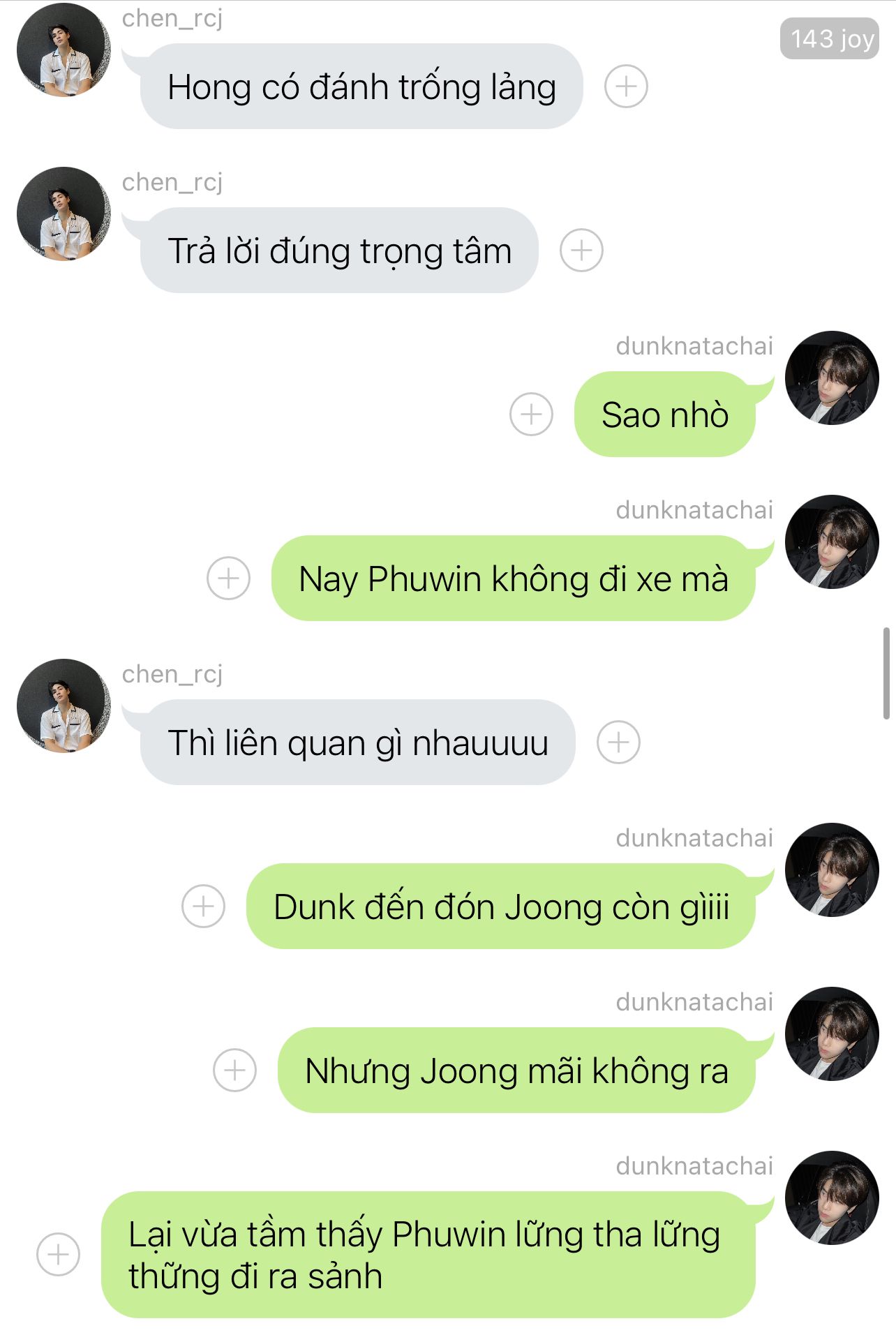Click the vertical scrollbar thumb
896x1335 pixels.
[886, 673]
